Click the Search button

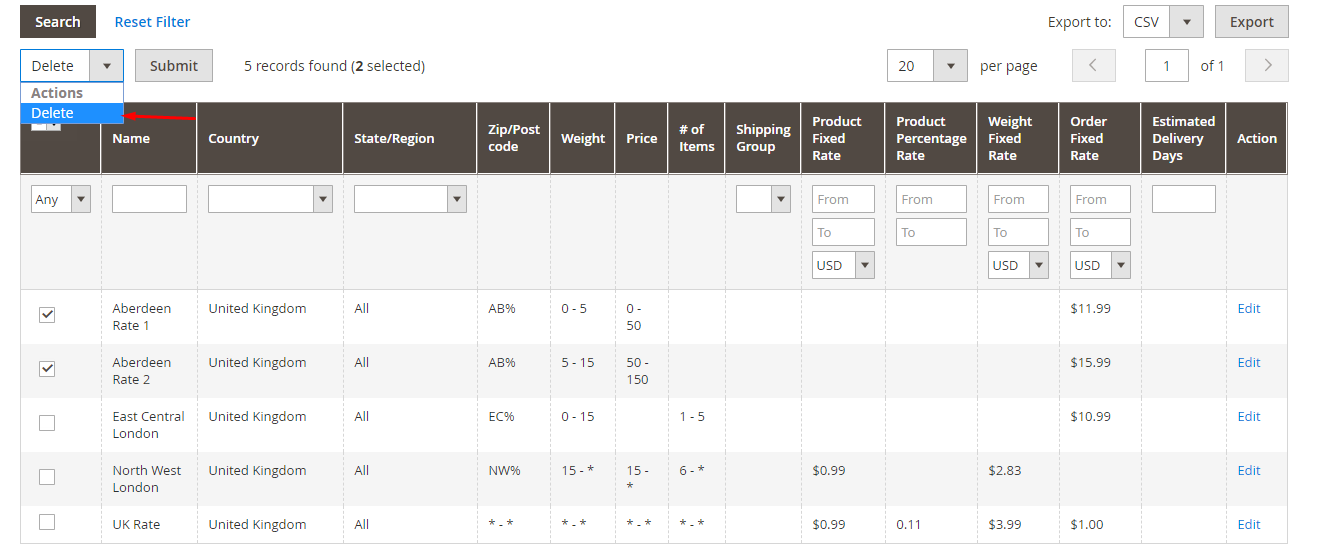tap(58, 22)
